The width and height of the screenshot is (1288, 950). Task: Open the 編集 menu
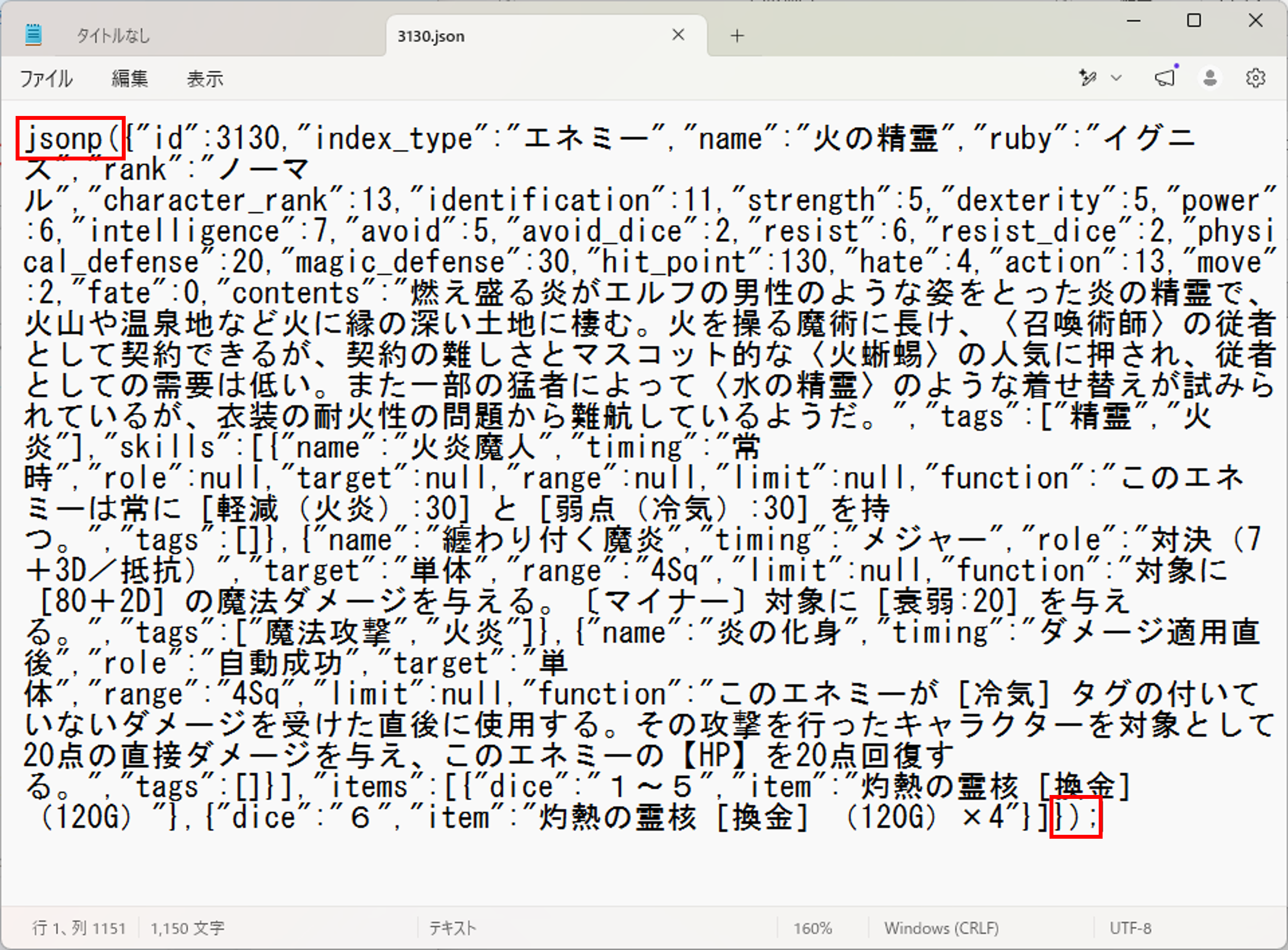pos(129,79)
